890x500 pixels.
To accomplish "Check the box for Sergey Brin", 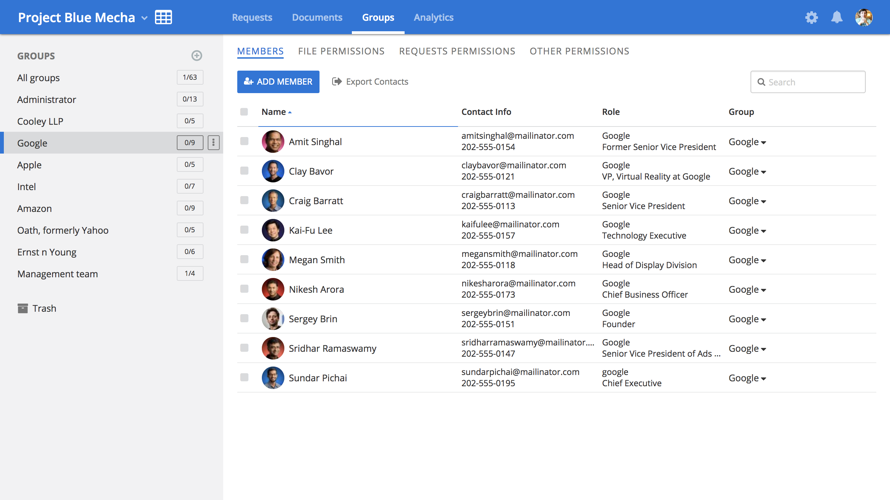I will (244, 318).
